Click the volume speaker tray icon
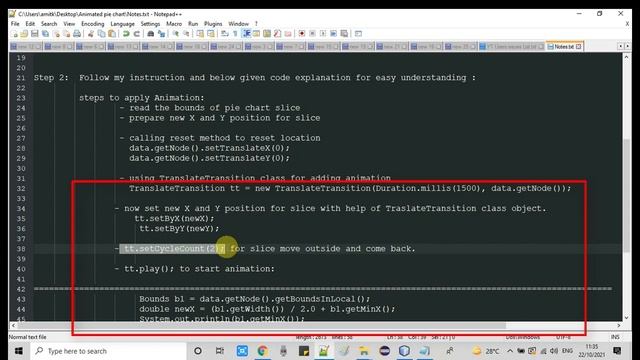640x360 pixels. tap(554, 351)
